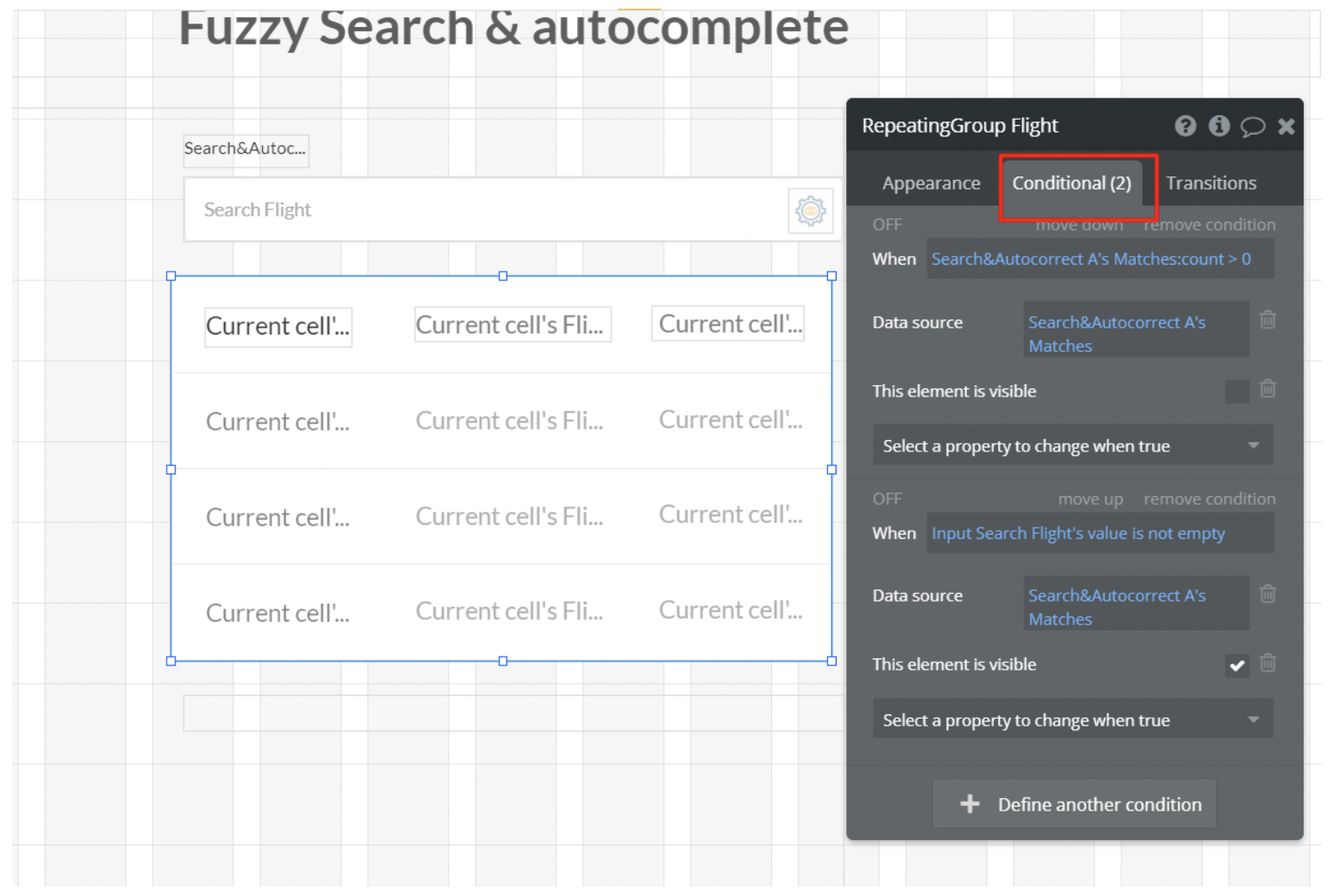The height and width of the screenshot is (896, 1336).
Task: Click the gear icon in Search Flight input
Action: click(x=810, y=210)
